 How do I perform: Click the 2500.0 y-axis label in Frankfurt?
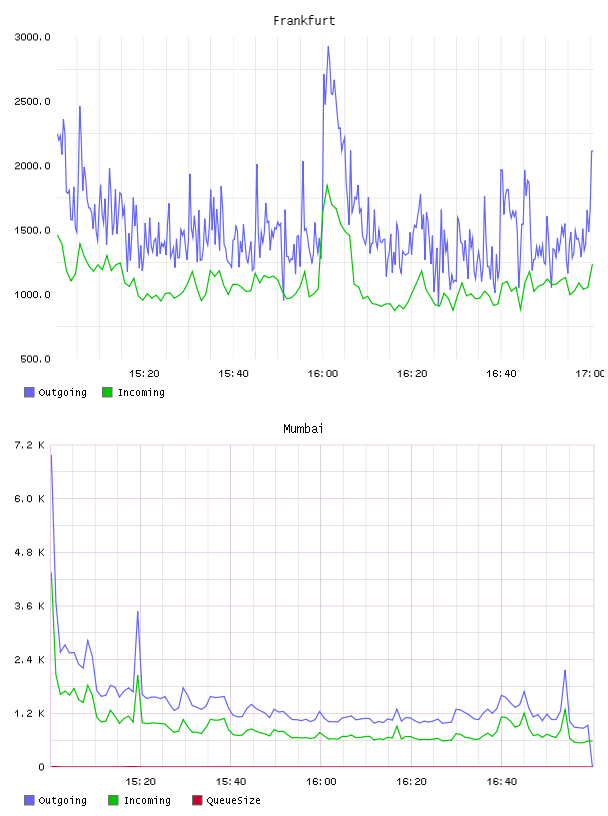click(32, 101)
